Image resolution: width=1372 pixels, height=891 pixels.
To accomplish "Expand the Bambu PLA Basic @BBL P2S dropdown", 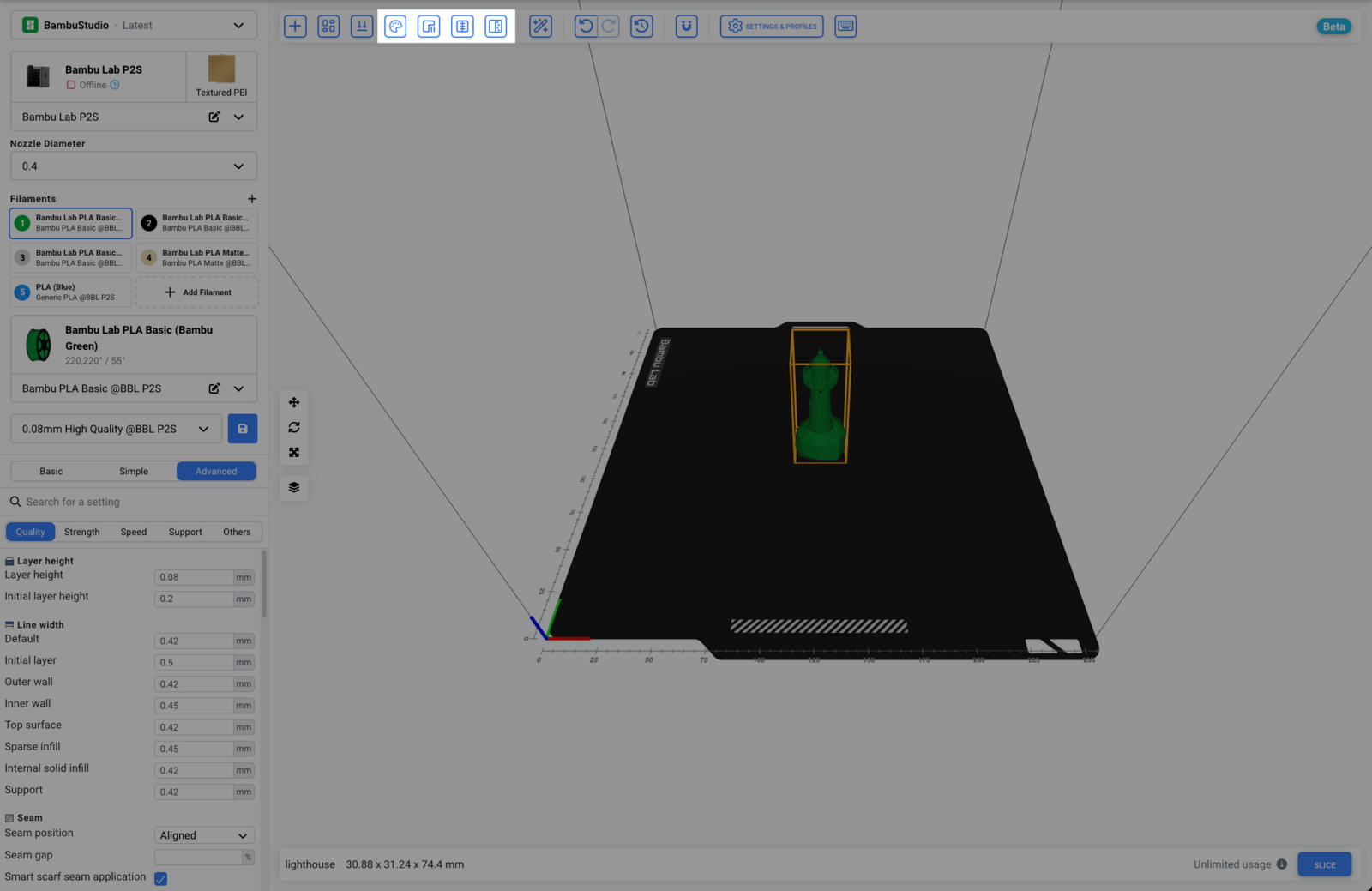I will coord(238,388).
